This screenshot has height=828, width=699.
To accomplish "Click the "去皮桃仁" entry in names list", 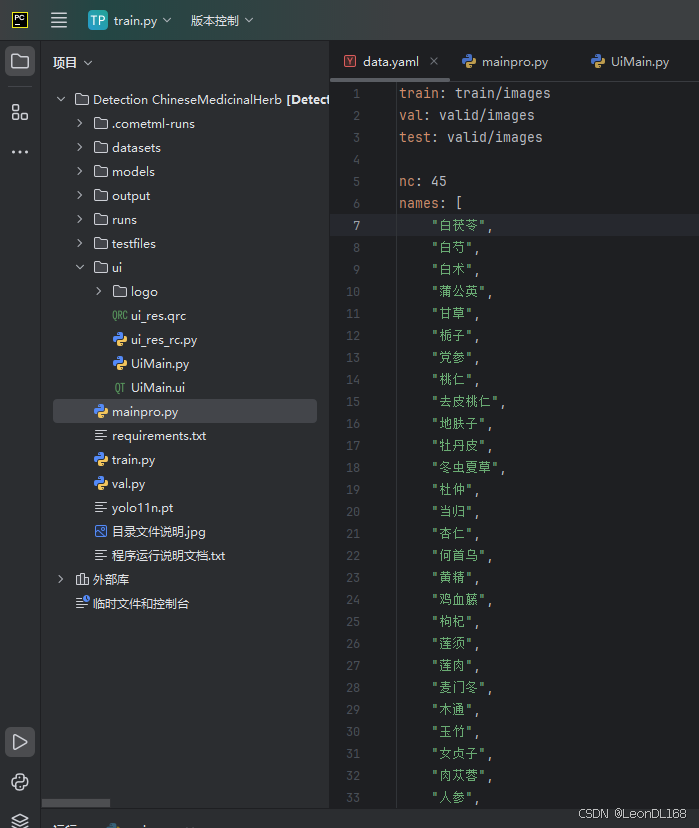I will click(x=465, y=401).
